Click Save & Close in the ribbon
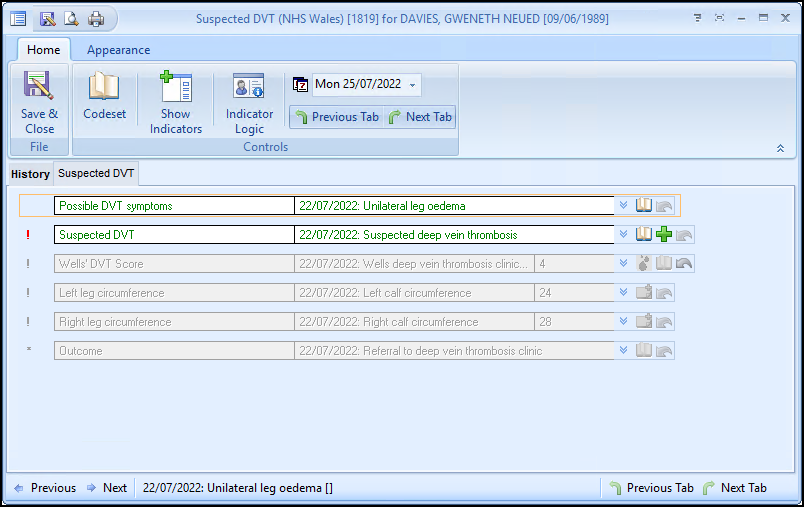 coord(39,102)
